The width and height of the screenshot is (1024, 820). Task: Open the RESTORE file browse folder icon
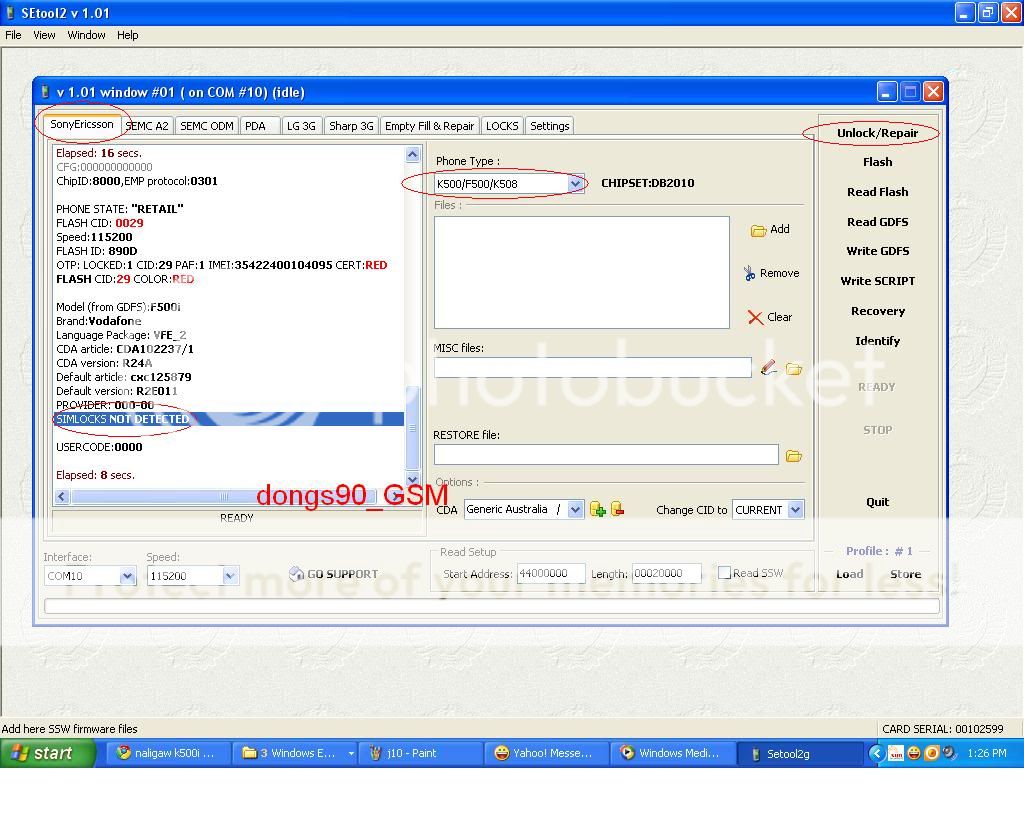(793, 456)
